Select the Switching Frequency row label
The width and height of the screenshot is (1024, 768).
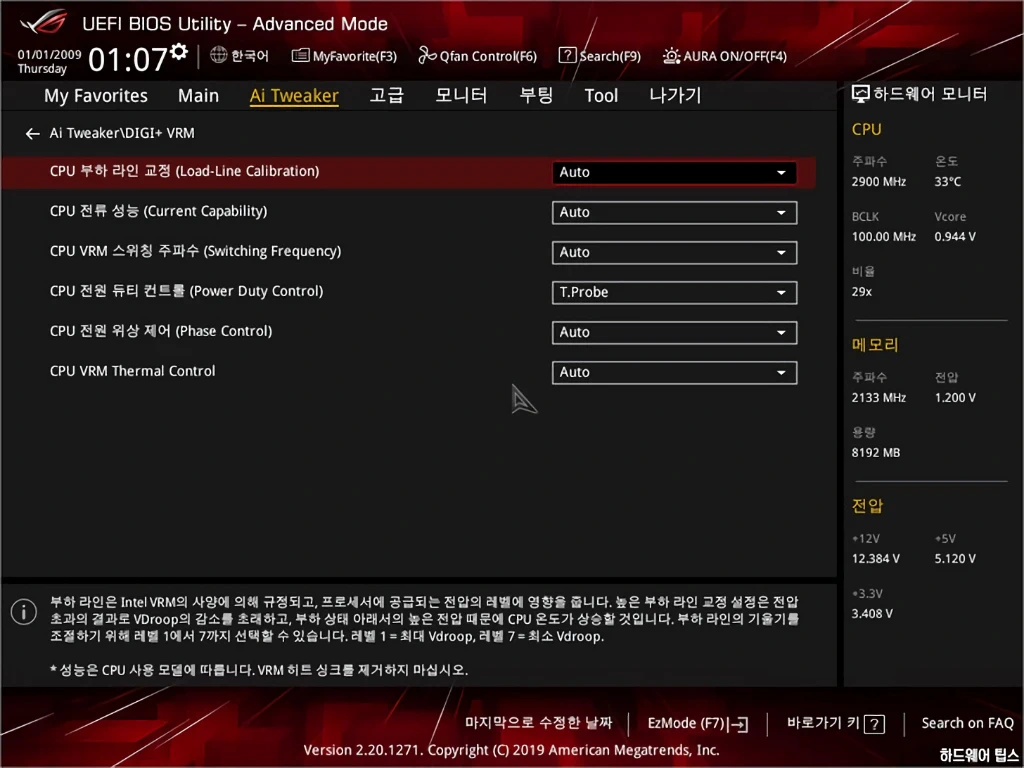195,251
